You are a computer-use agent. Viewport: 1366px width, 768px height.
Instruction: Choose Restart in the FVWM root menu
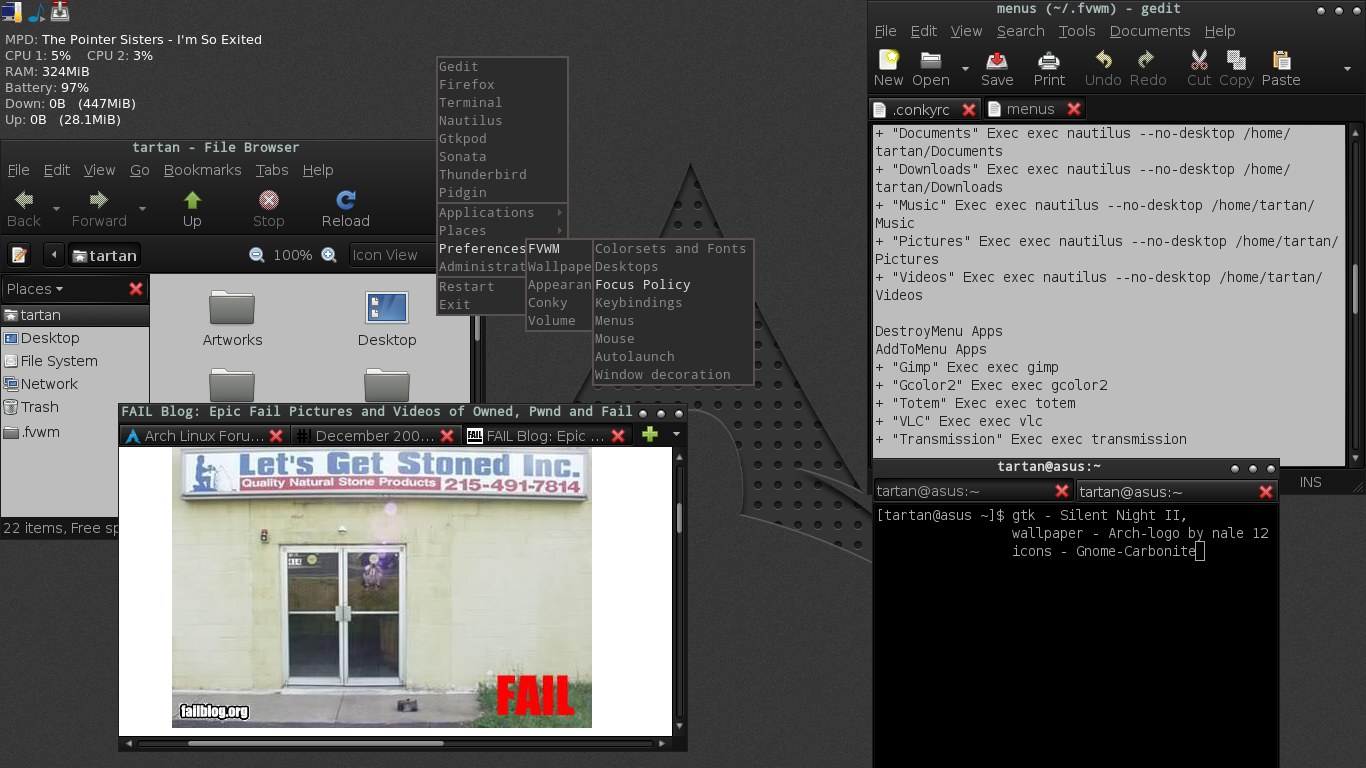click(480, 287)
